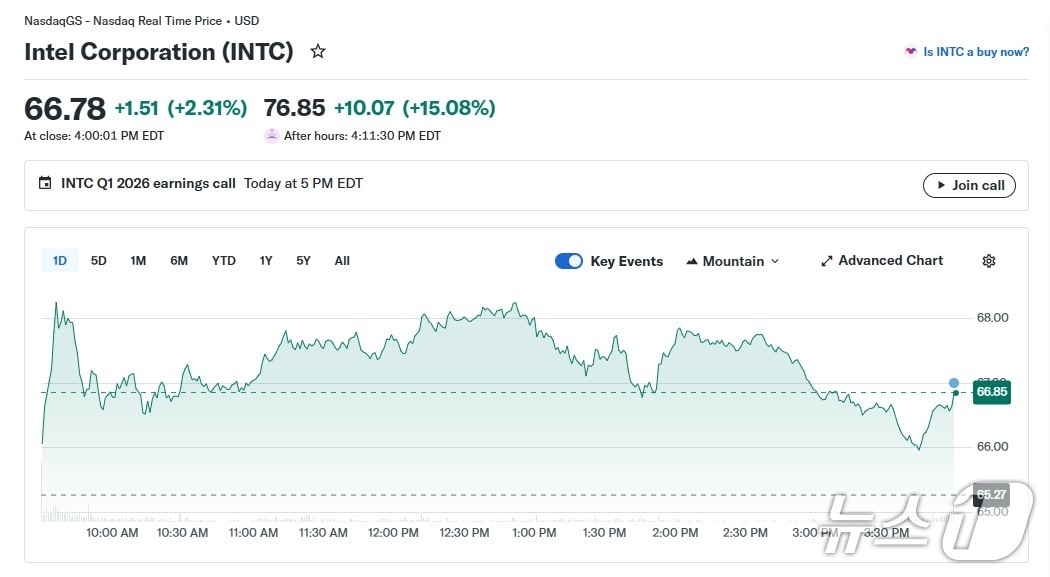Open chart settings gear icon
This screenshot has width=1050, height=577.
coord(989,261)
